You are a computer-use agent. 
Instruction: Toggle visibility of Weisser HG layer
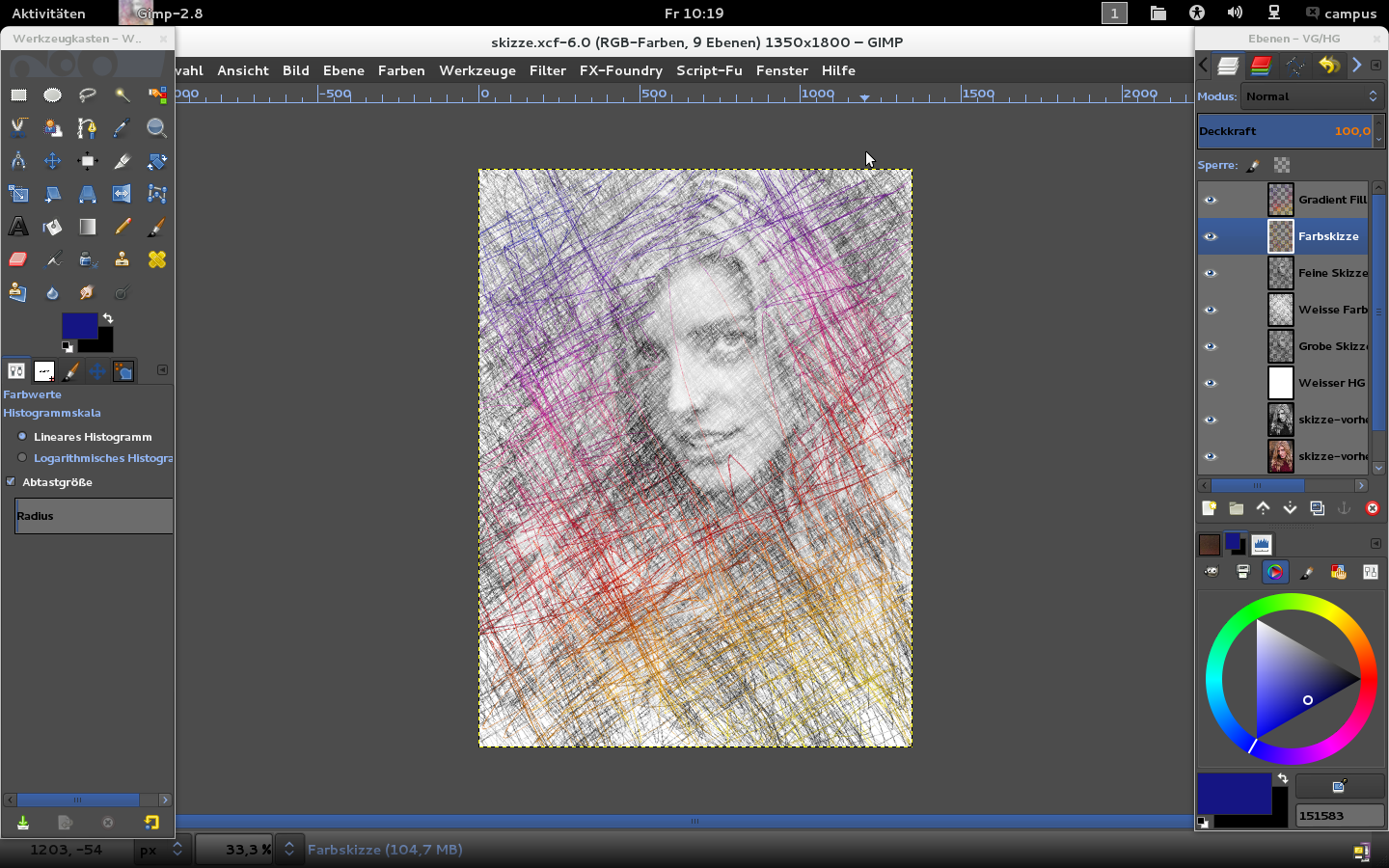click(1211, 383)
